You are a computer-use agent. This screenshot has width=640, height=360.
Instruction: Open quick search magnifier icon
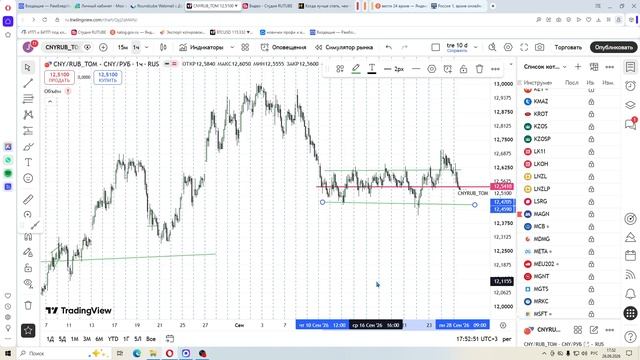pos(492,47)
